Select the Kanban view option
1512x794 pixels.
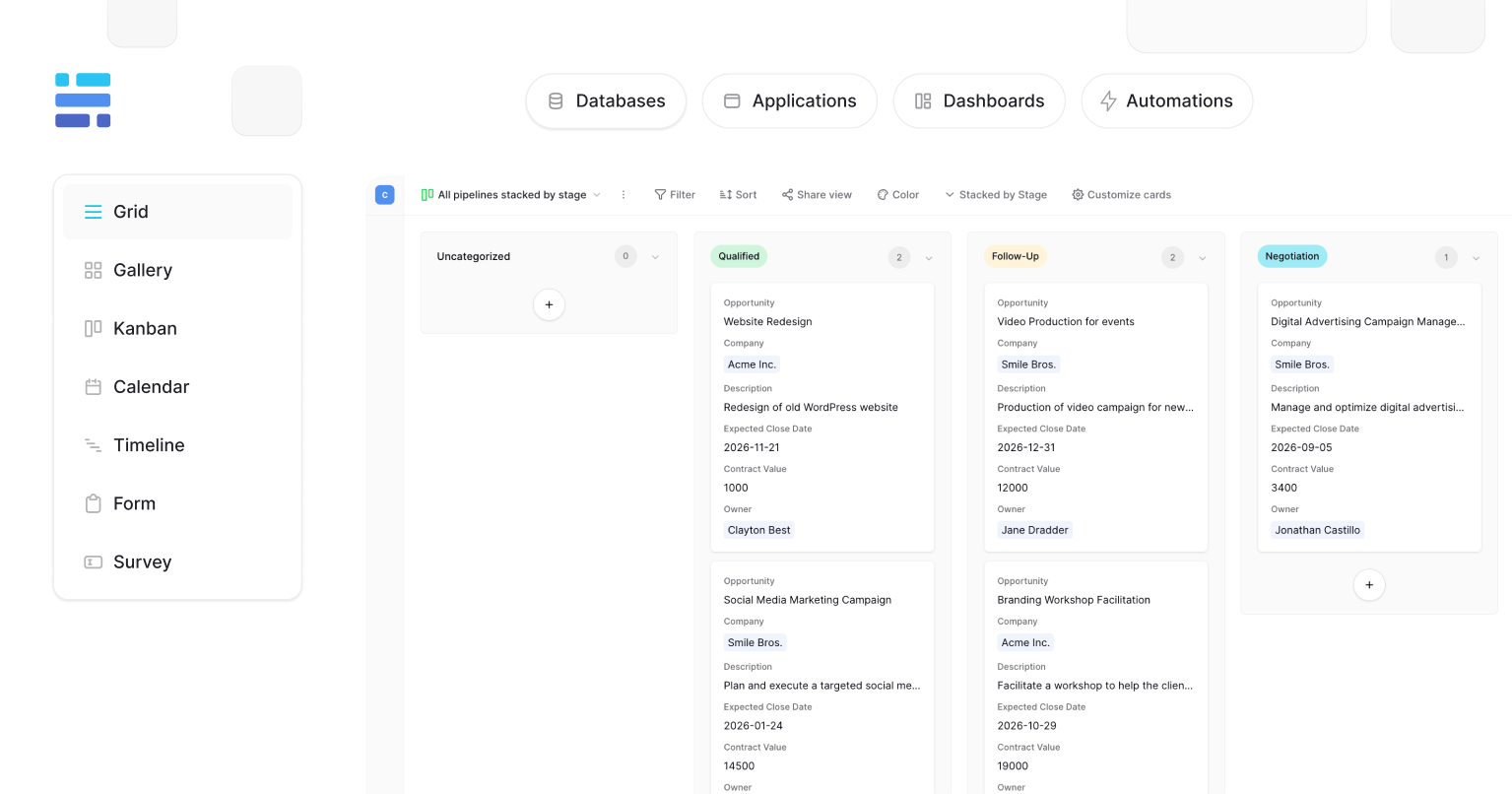click(177, 328)
